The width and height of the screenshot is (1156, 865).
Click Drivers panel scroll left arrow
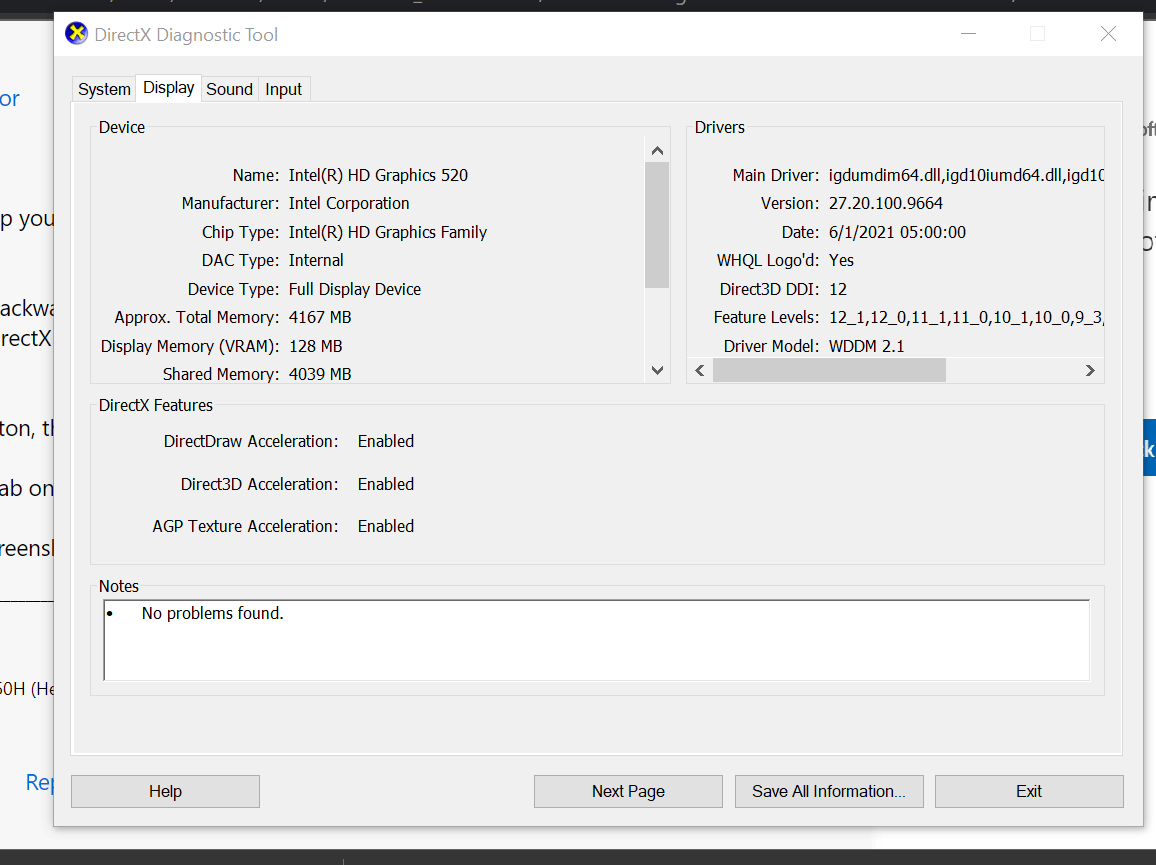(700, 370)
